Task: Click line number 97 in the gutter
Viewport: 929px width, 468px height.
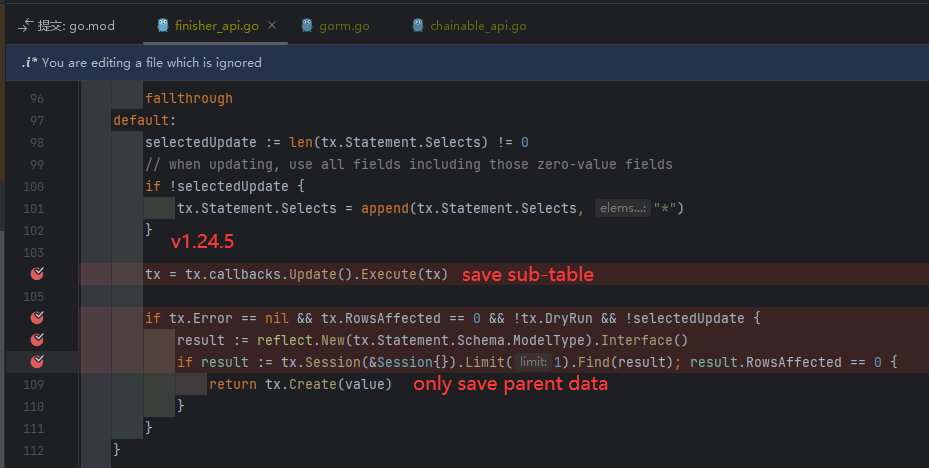Action: (x=37, y=120)
